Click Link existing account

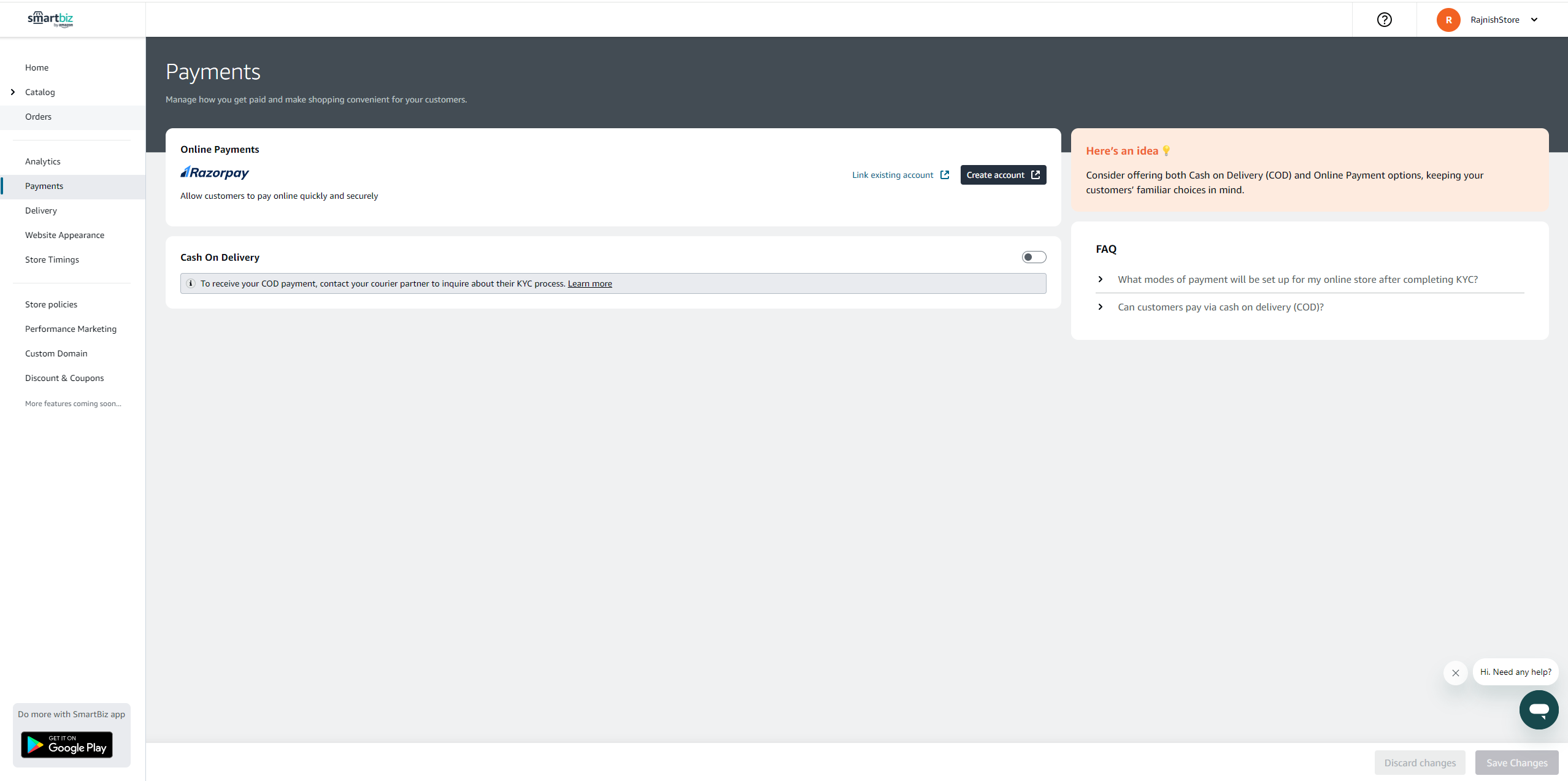click(892, 175)
